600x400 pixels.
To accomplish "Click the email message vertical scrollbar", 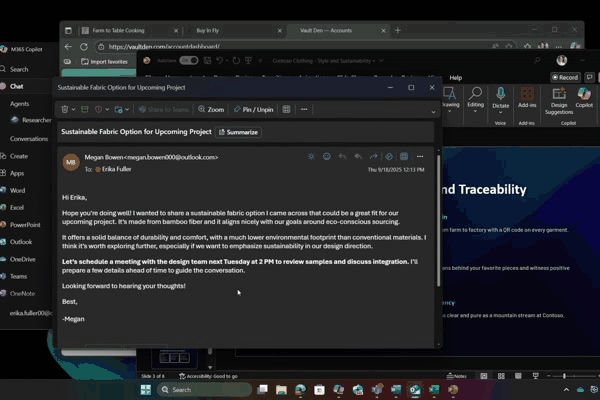I will (439, 220).
